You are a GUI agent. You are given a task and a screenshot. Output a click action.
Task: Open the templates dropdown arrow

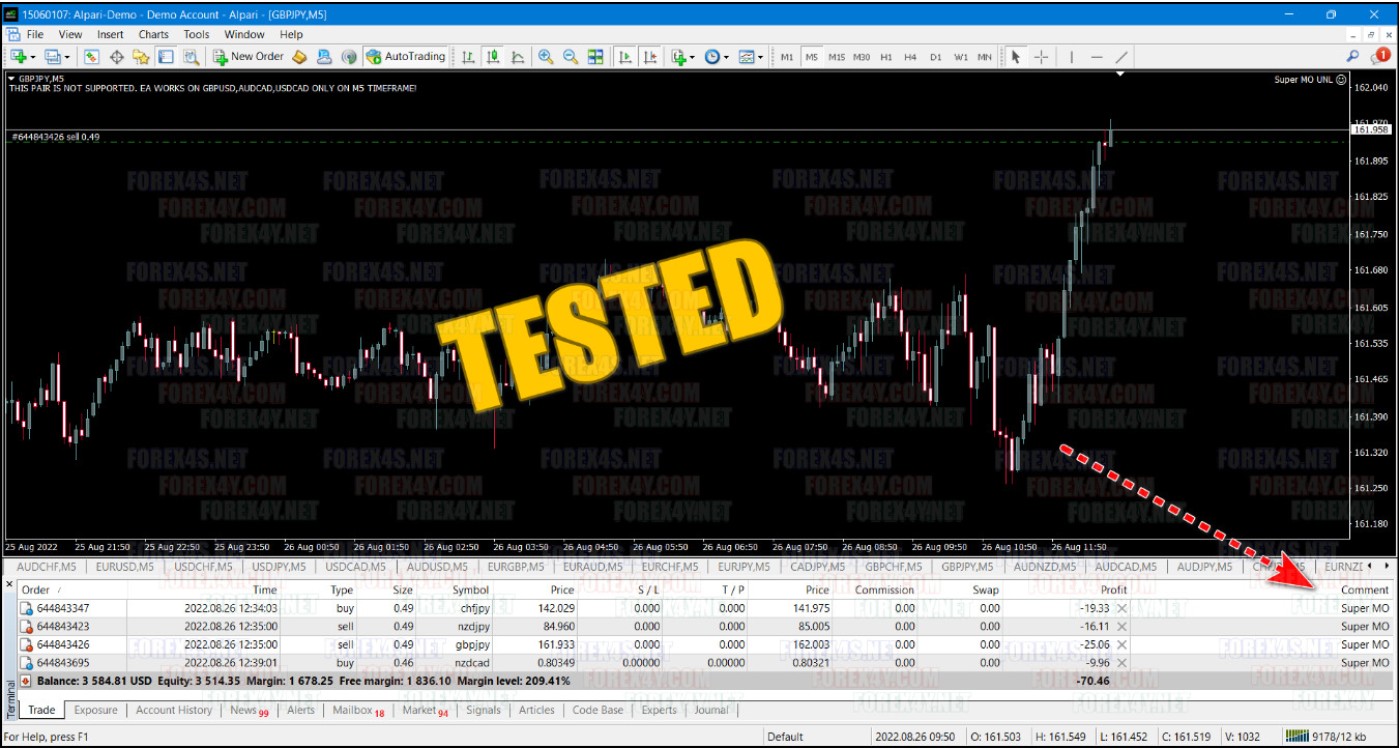[x=760, y=57]
